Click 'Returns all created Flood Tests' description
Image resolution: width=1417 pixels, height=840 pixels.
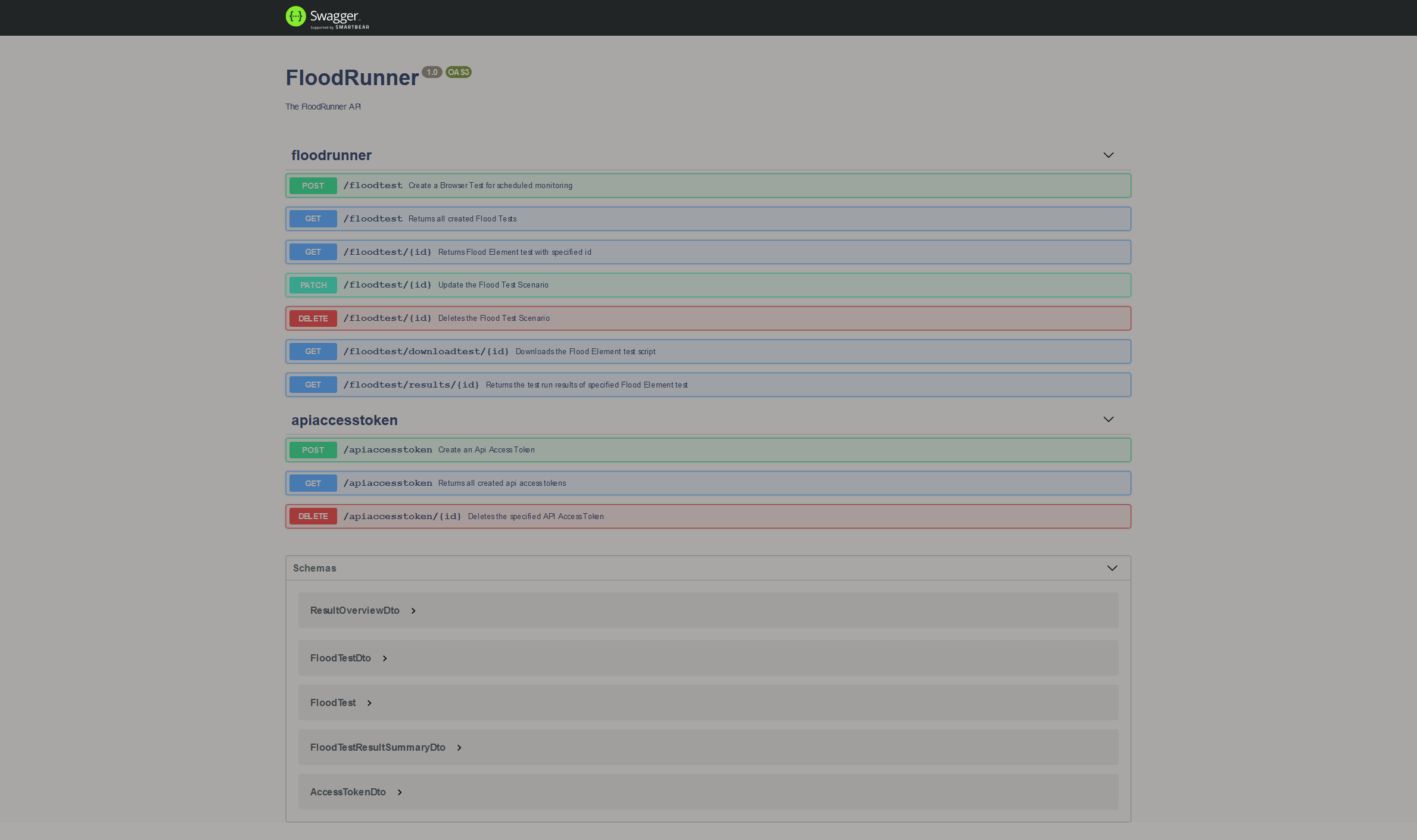[463, 218]
